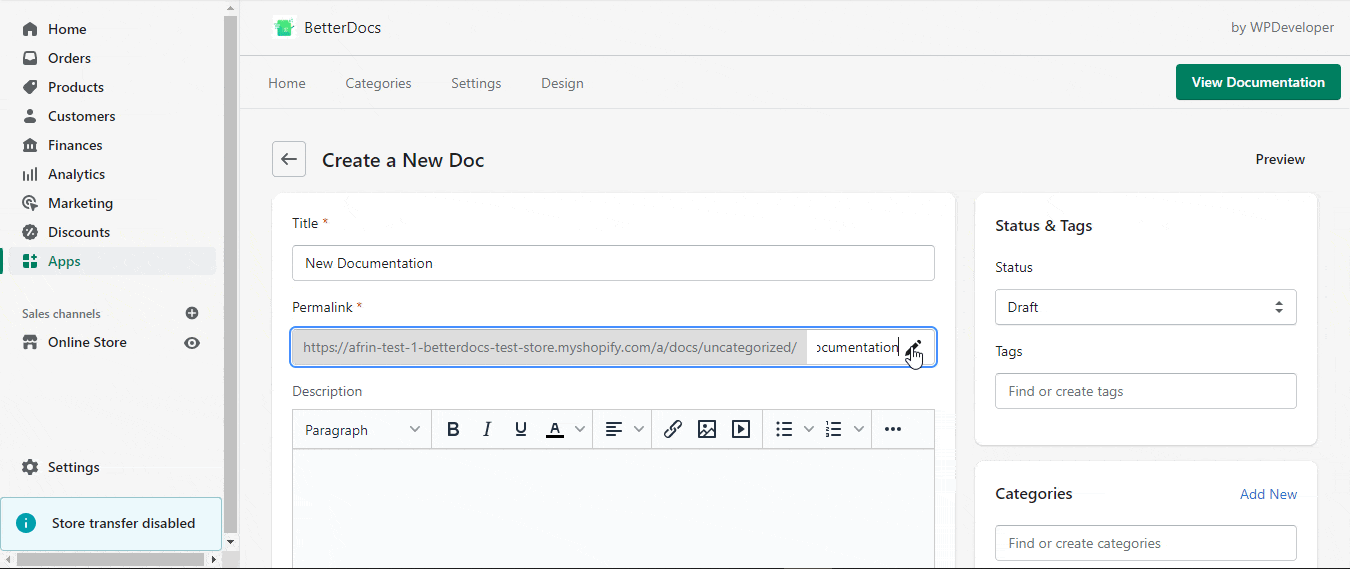The image size is (1350, 569).
Task: Click the text alignment icon
Action: 614,429
